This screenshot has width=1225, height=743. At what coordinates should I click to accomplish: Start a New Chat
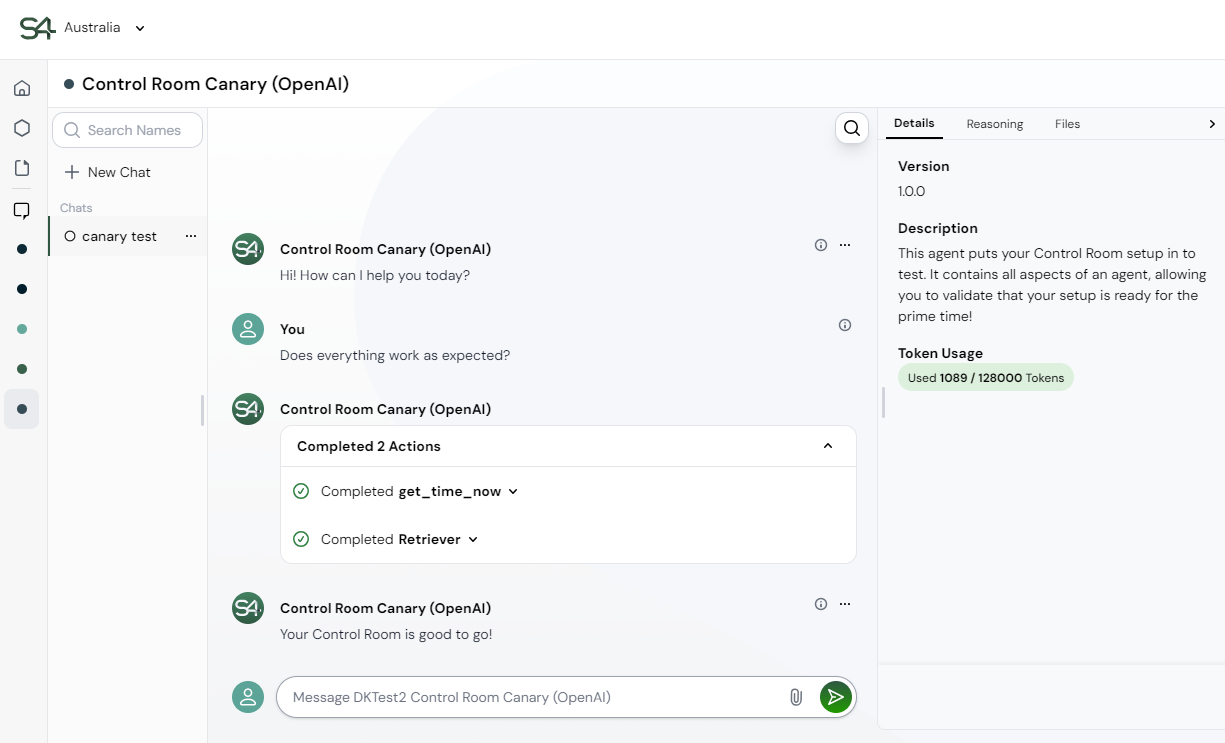pyautogui.click(x=108, y=172)
